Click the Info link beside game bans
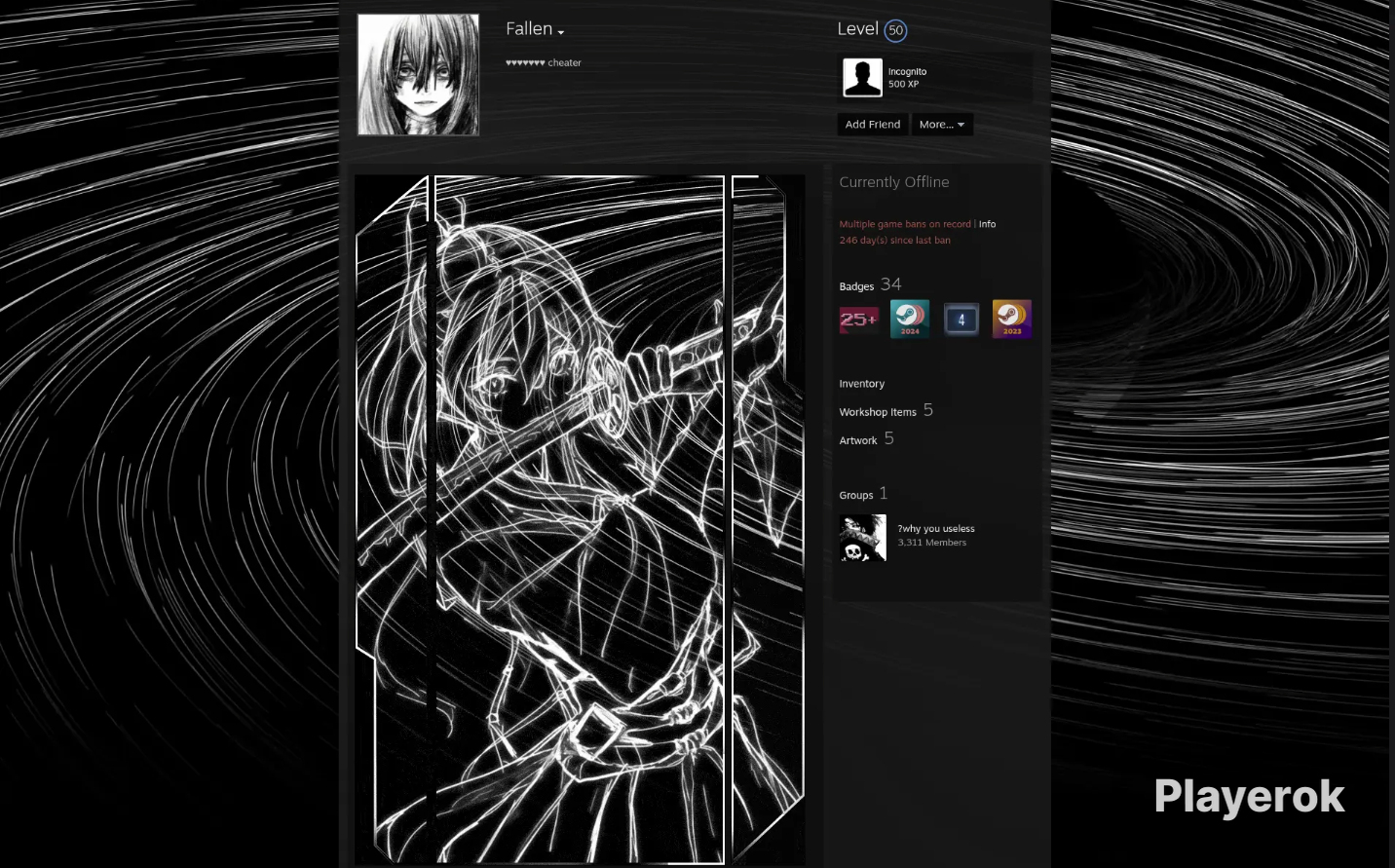 click(x=987, y=224)
